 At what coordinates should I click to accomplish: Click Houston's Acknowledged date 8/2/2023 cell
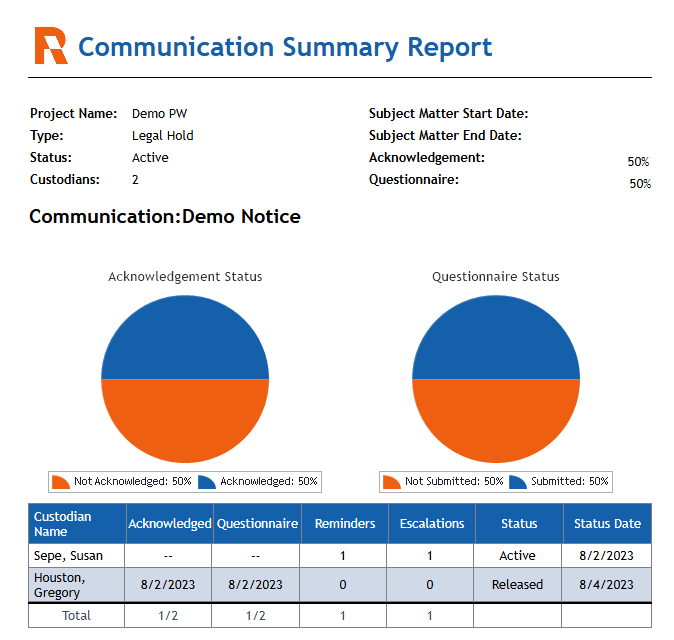168,585
